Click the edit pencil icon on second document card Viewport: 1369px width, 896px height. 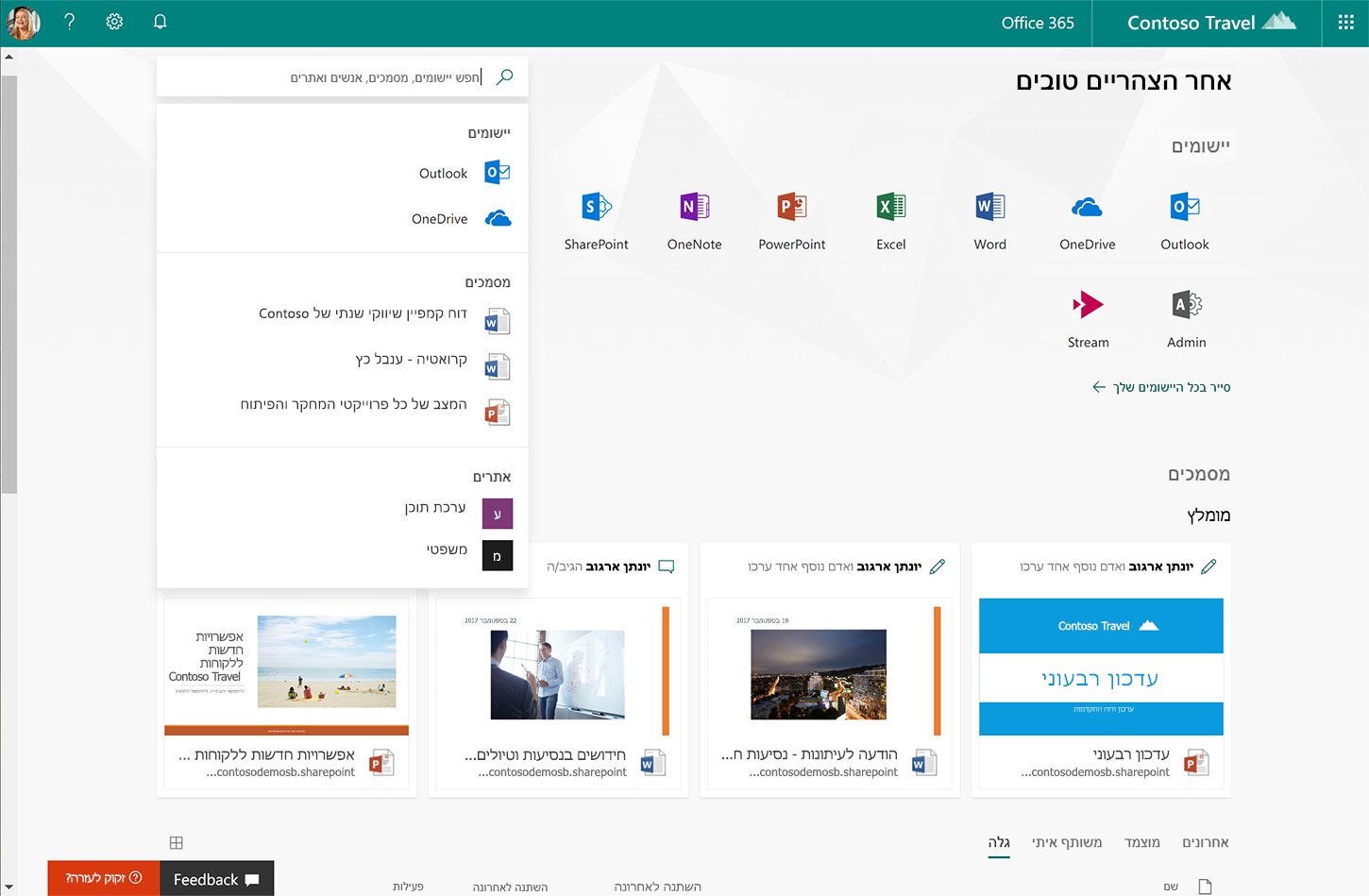(x=938, y=566)
